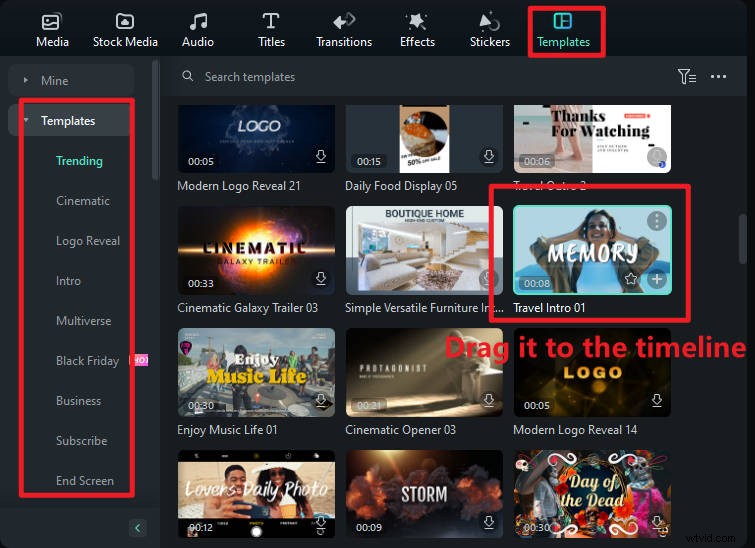The image size is (755, 548).
Task: Add Travel Intro 01 with plus icon
Action: (657, 279)
